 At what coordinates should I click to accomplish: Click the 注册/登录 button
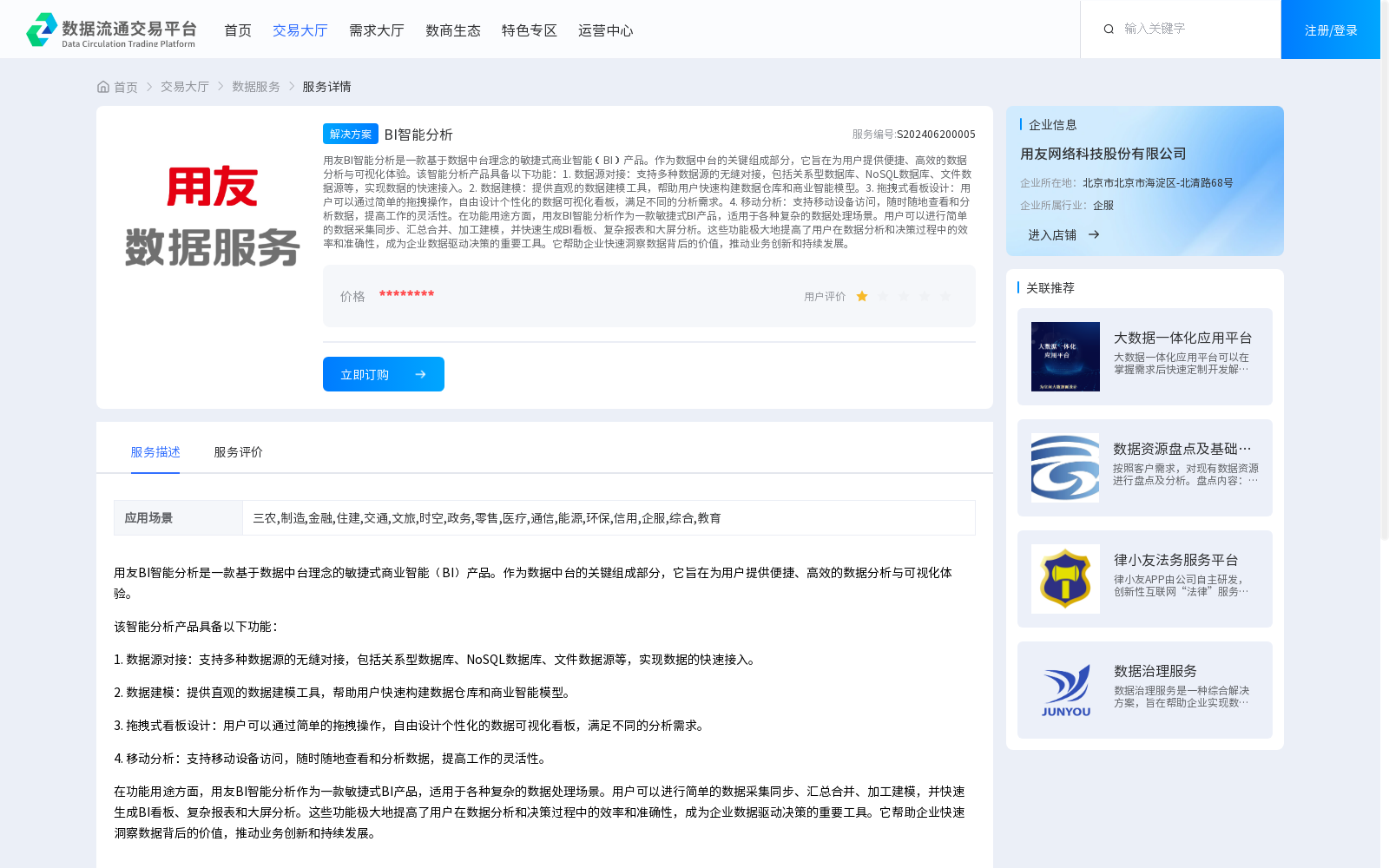click(x=1331, y=30)
